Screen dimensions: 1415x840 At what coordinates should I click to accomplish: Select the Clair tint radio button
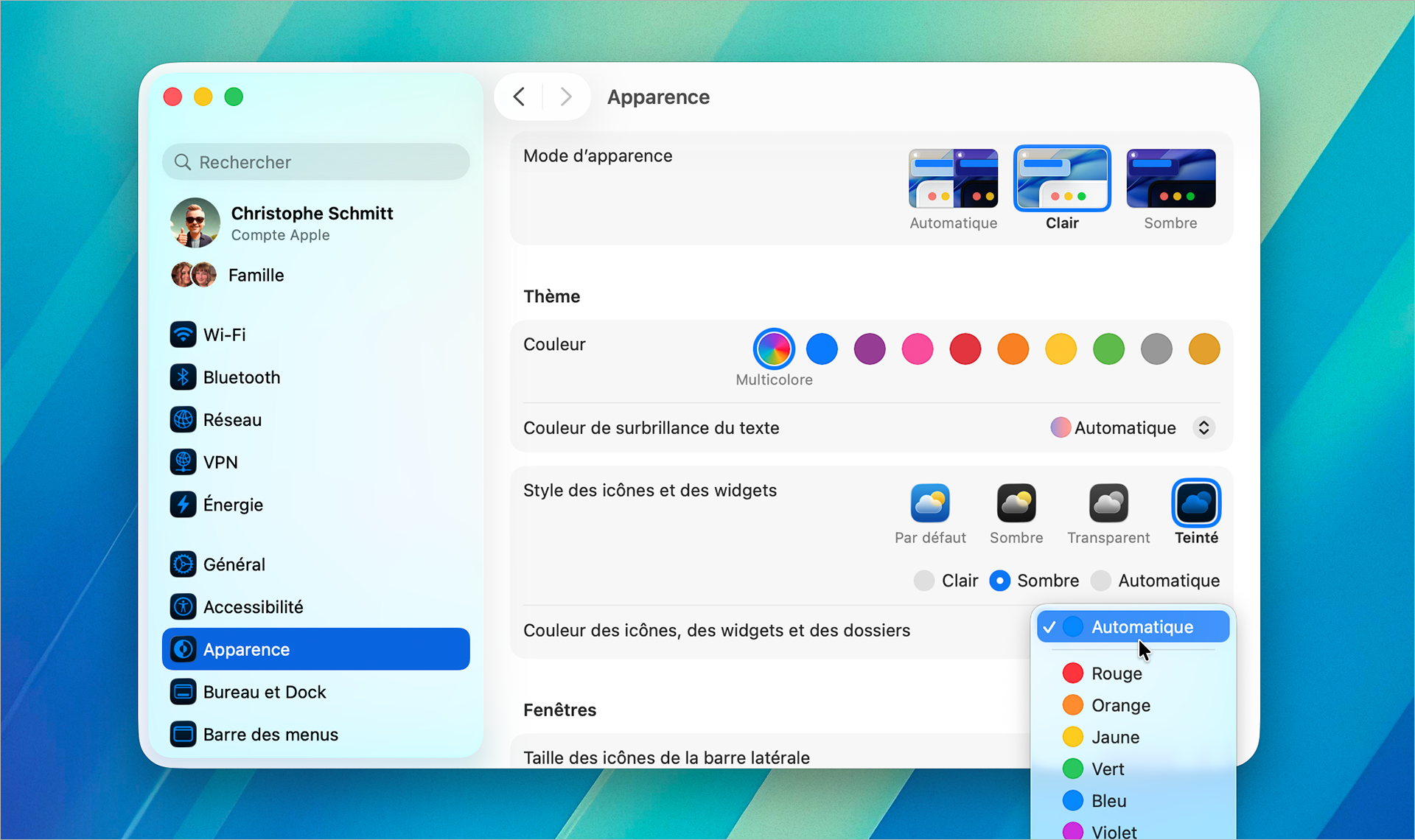click(924, 581)
